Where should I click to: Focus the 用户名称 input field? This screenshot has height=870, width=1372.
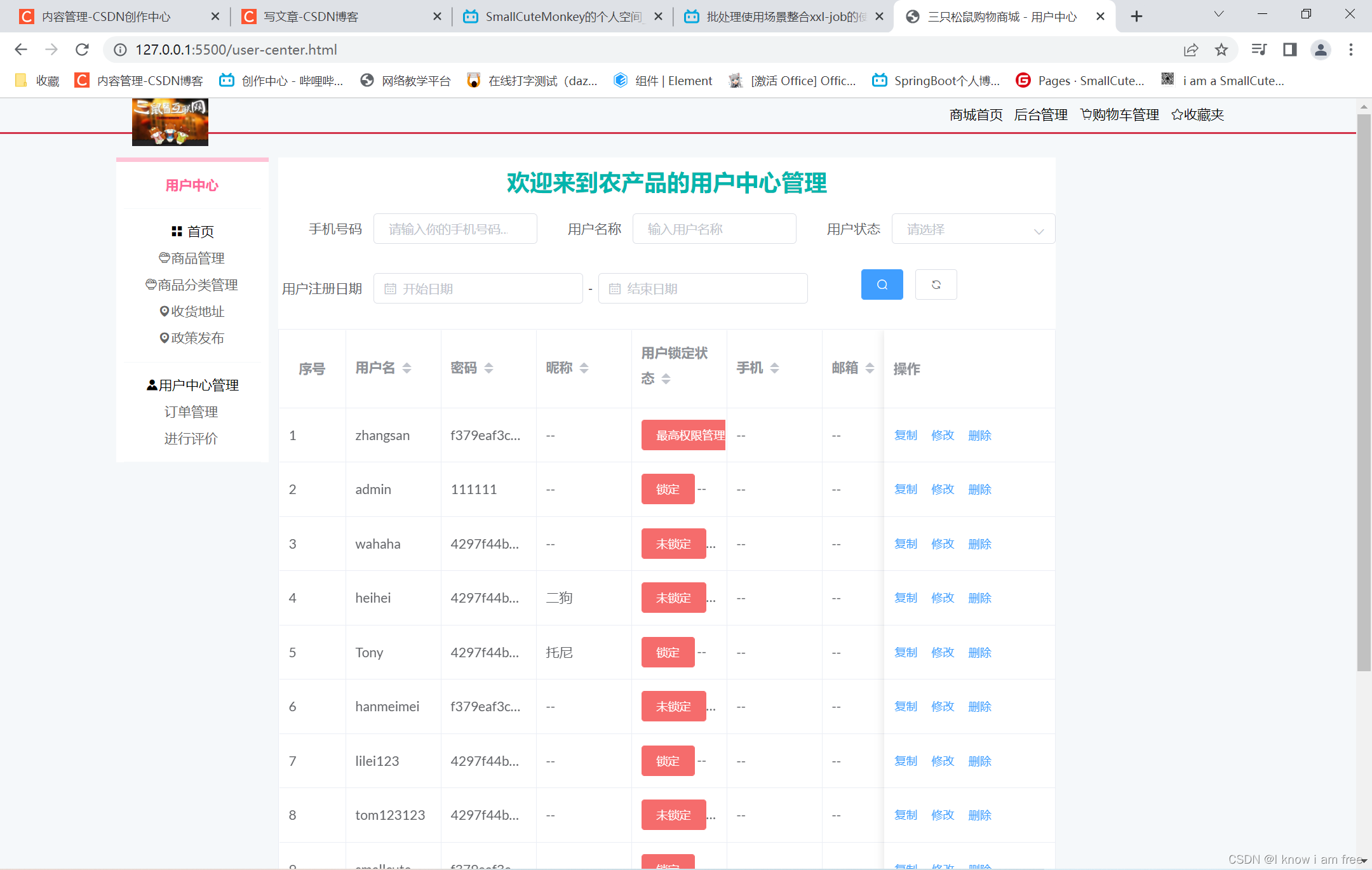pos(714,229)
